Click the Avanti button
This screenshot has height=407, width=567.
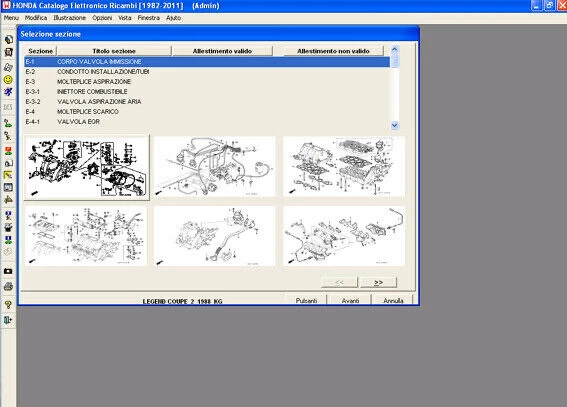tap(350, 300)
